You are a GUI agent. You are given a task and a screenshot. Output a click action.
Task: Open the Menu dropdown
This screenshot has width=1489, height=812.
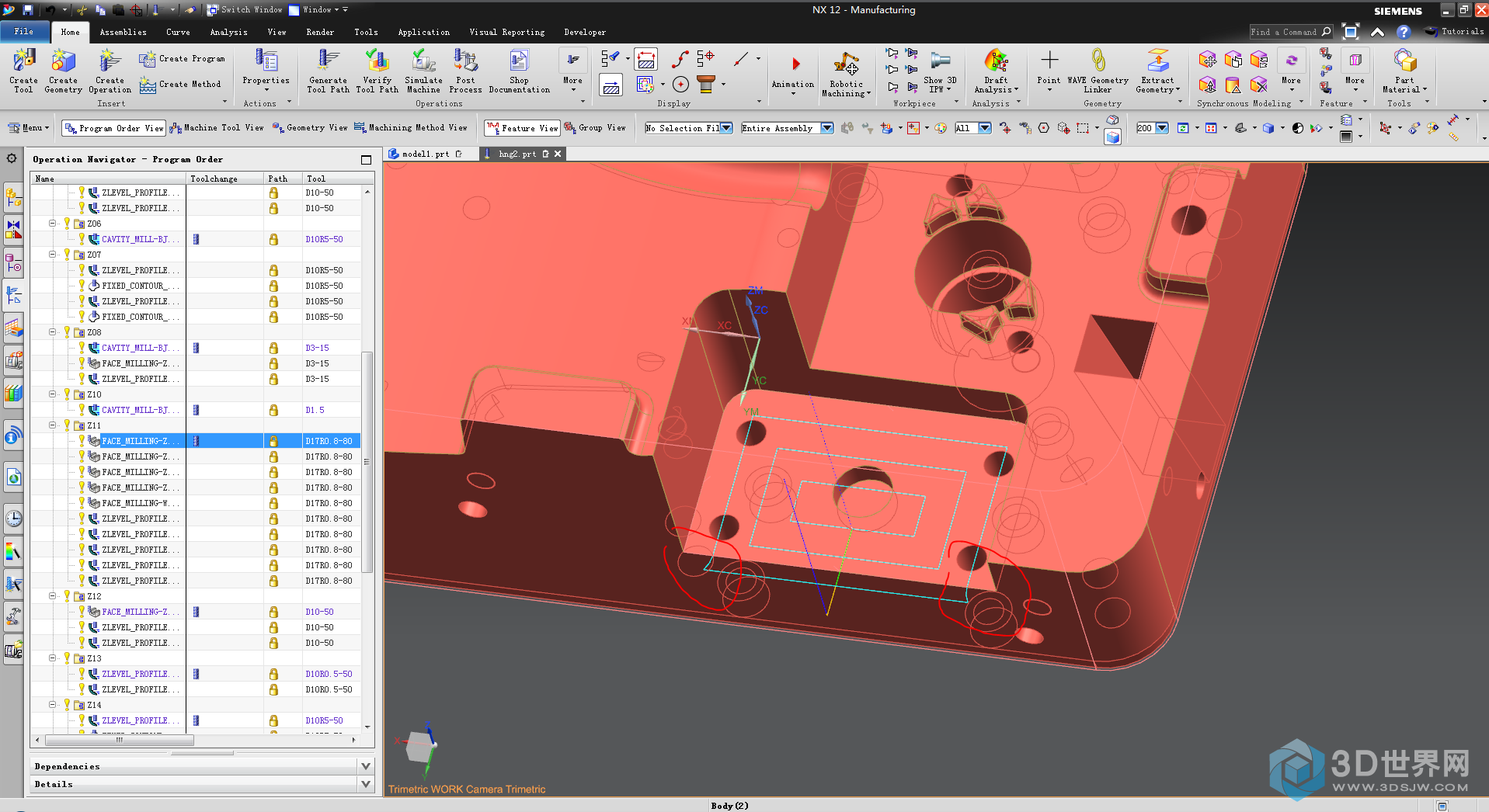tap(27, 128)
